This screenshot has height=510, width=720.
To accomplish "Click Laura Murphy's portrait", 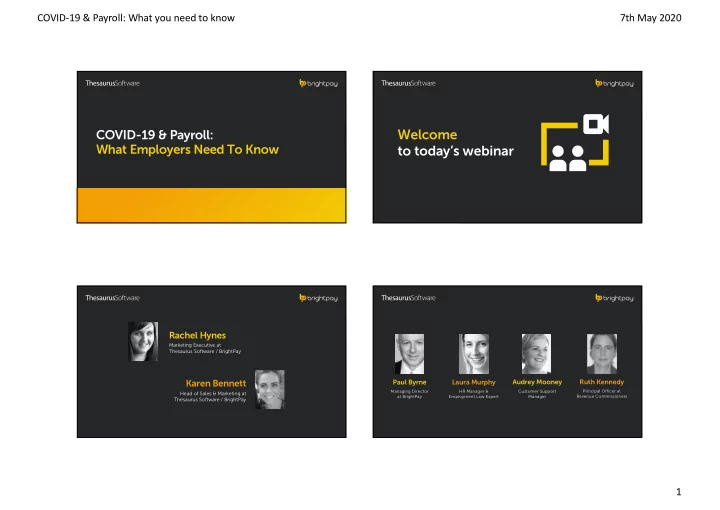I will click(x=473, y=353).
